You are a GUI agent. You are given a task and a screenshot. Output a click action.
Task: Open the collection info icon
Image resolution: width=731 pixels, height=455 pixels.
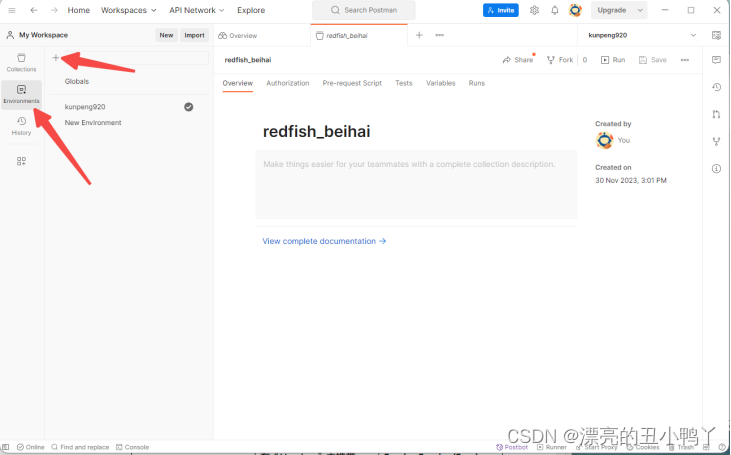tap(717, 168)
